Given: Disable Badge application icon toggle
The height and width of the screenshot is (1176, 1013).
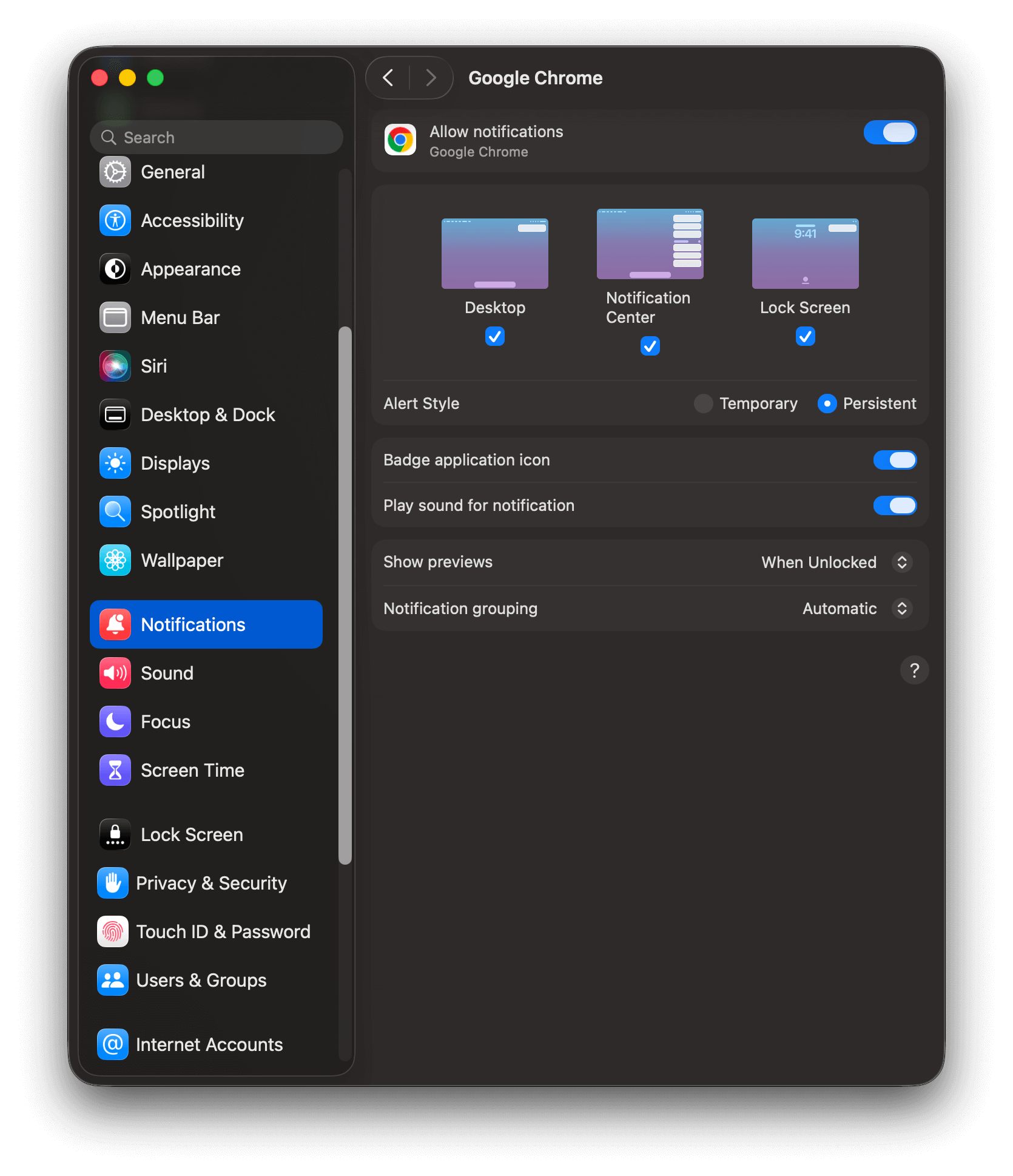Looking at the screenshot, I should pos(895,461).
